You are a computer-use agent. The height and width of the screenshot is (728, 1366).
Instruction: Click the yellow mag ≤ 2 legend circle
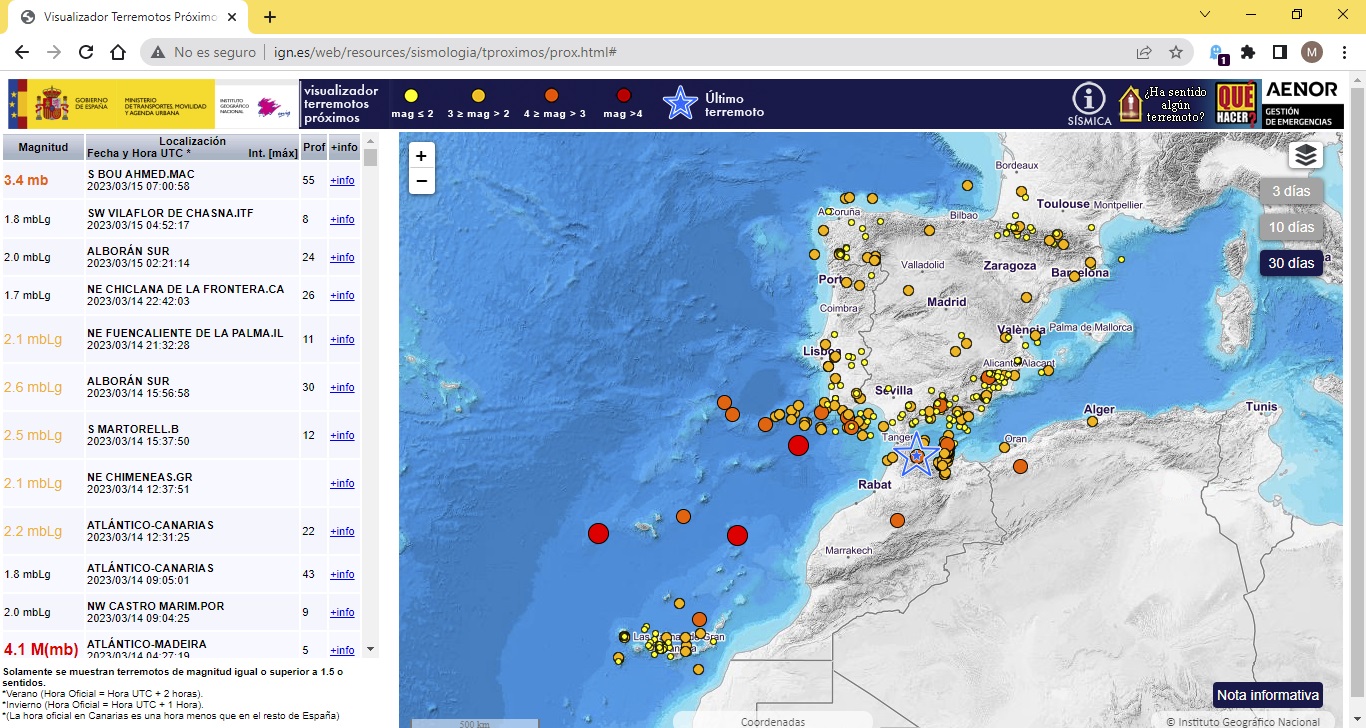pyautogui.click(x=410, y=96)
